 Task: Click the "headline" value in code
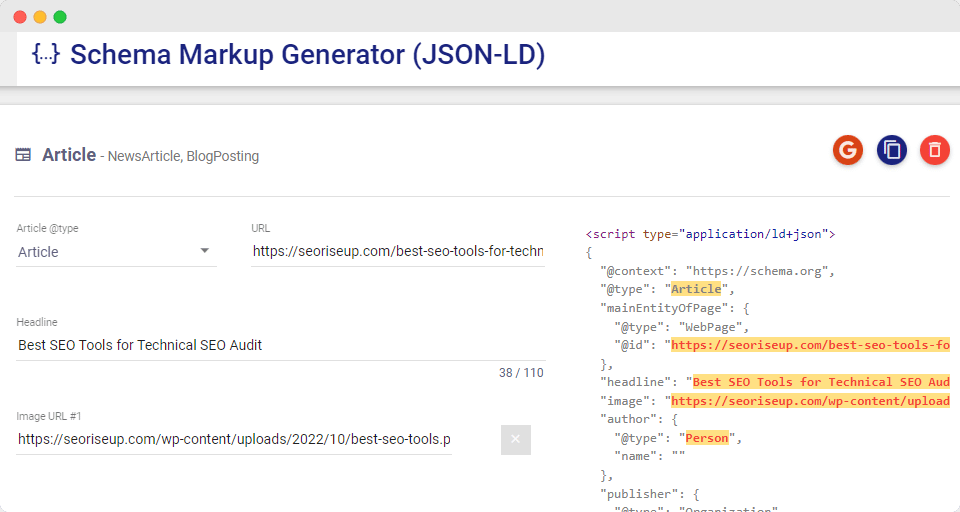[821, 382]
